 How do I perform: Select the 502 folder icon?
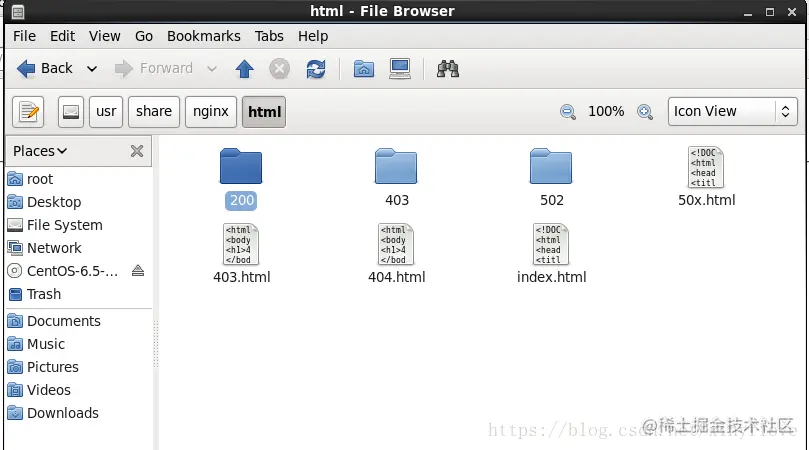pyautogui.click(x=551, y=166)
